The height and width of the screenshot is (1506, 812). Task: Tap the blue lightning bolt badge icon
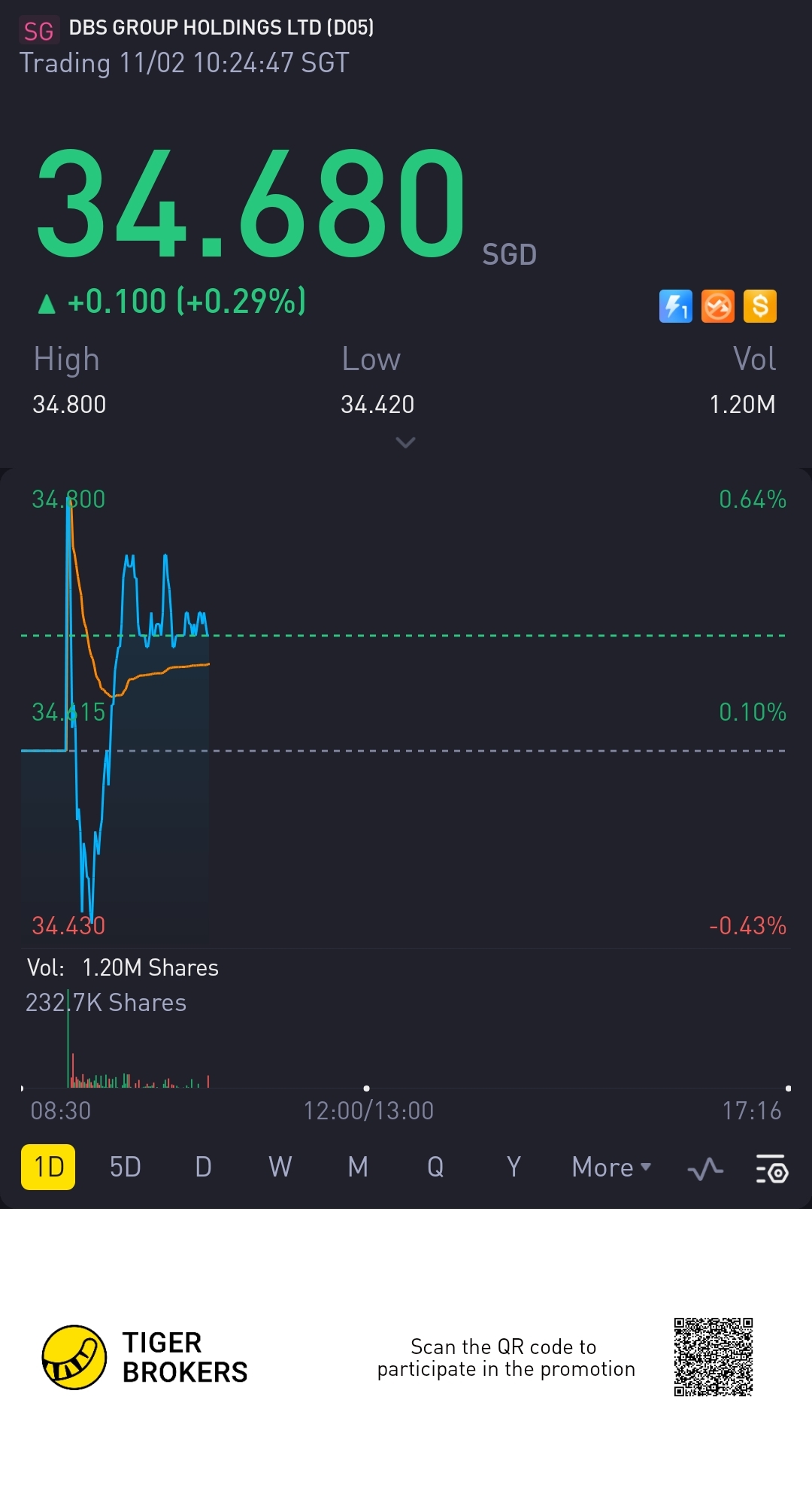(675, 306)
